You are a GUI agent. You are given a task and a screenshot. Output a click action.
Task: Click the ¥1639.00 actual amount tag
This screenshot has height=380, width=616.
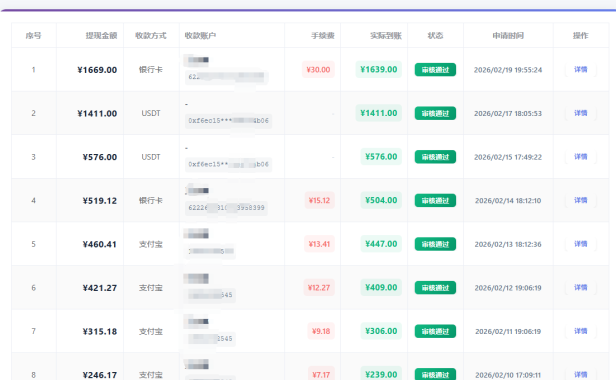coord(379,70)
